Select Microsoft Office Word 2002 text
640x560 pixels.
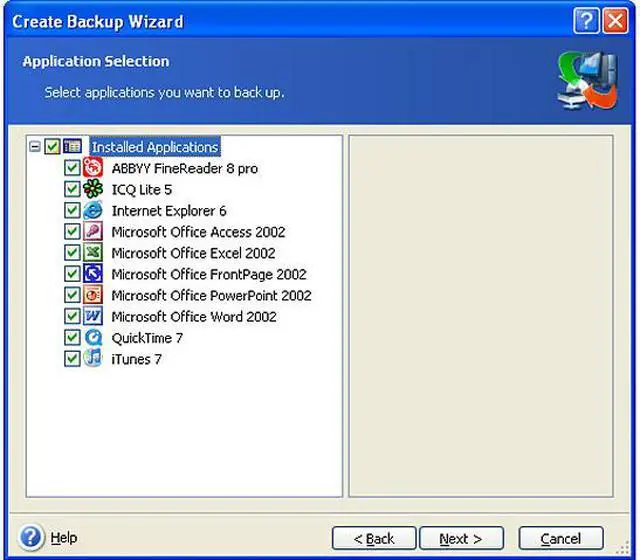click(194, 317)
